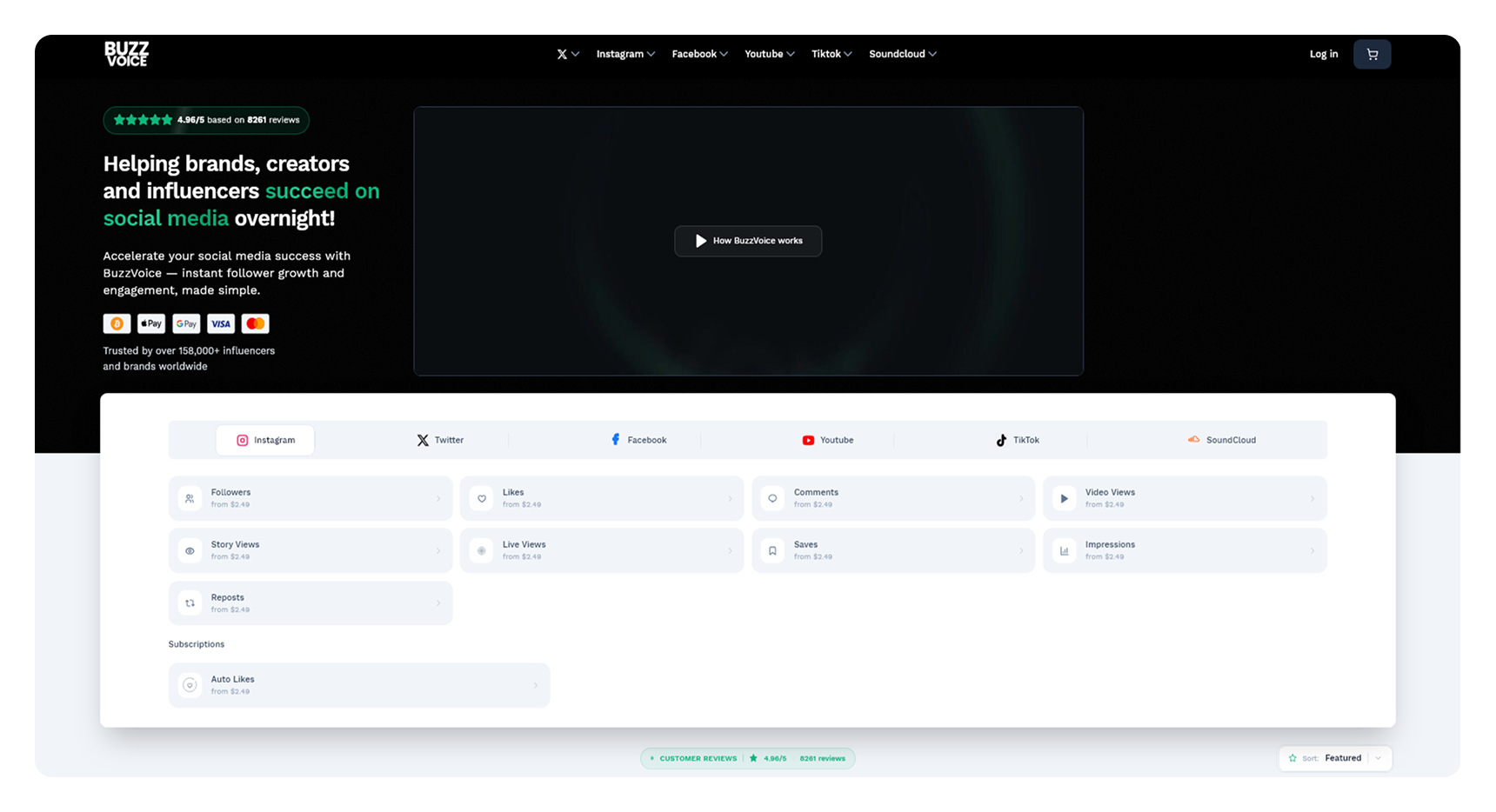Viewport: 1496px width, 812px height.
Task: Expand the Facebook navbar menu
Action: pos(700,54)
